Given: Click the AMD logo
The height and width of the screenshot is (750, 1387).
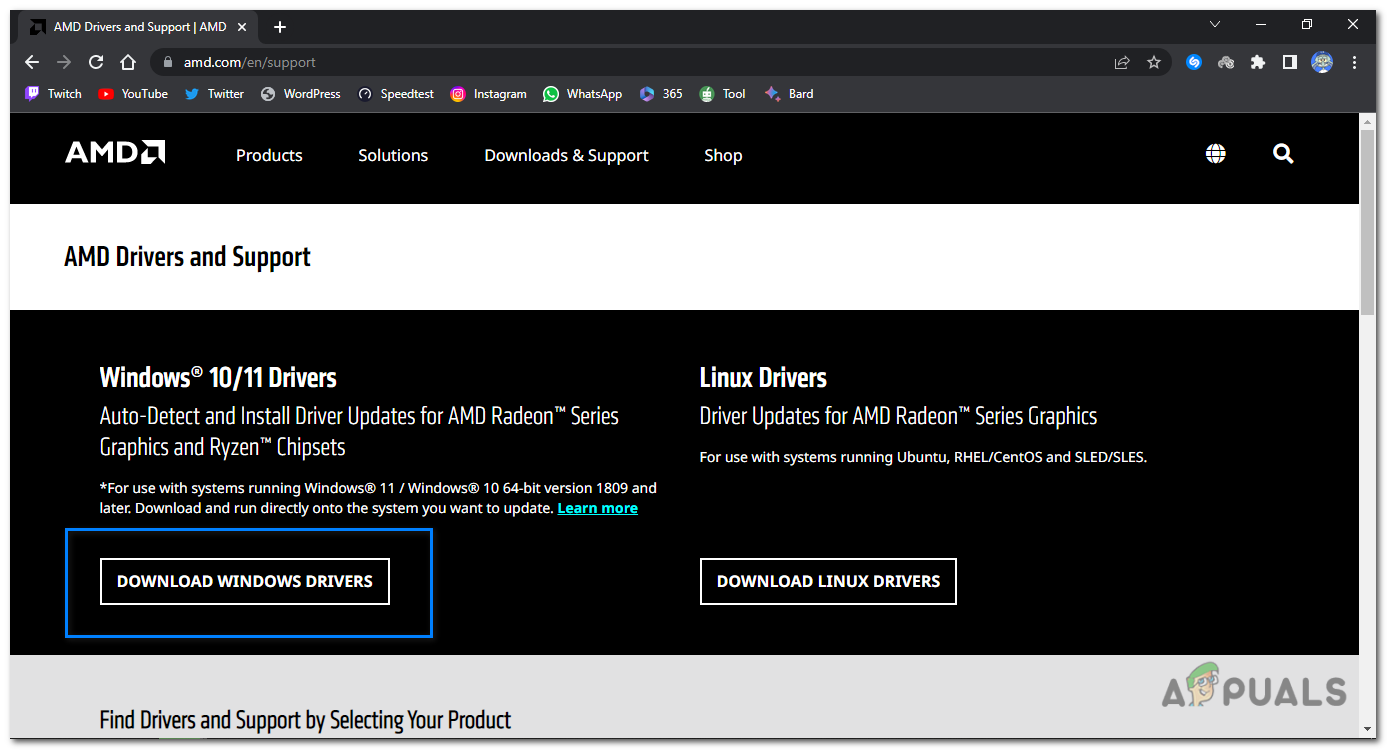Looking at the screenshot, I should tap(114, 152).
